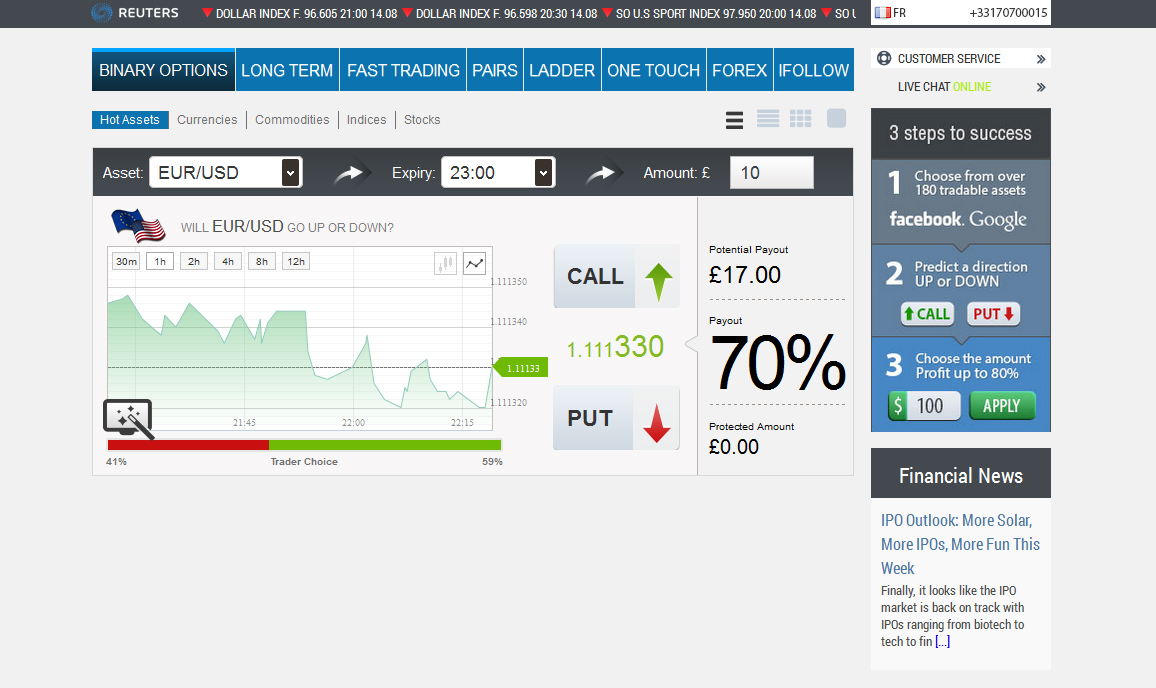Click the green CALL up arrow
The image size is (1156, 688).
[658, 282]
